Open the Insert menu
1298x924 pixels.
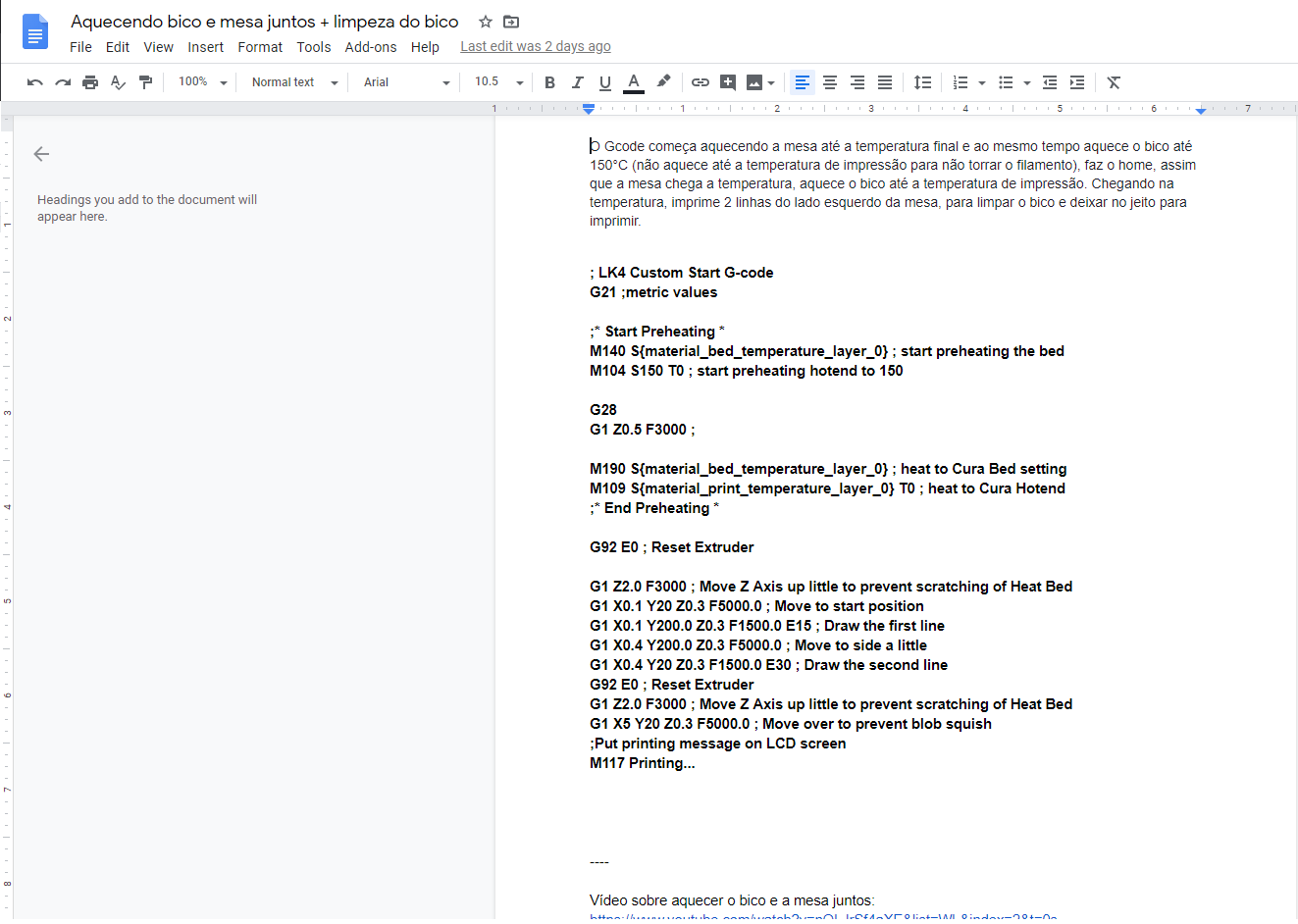click(x=205, y=47)
